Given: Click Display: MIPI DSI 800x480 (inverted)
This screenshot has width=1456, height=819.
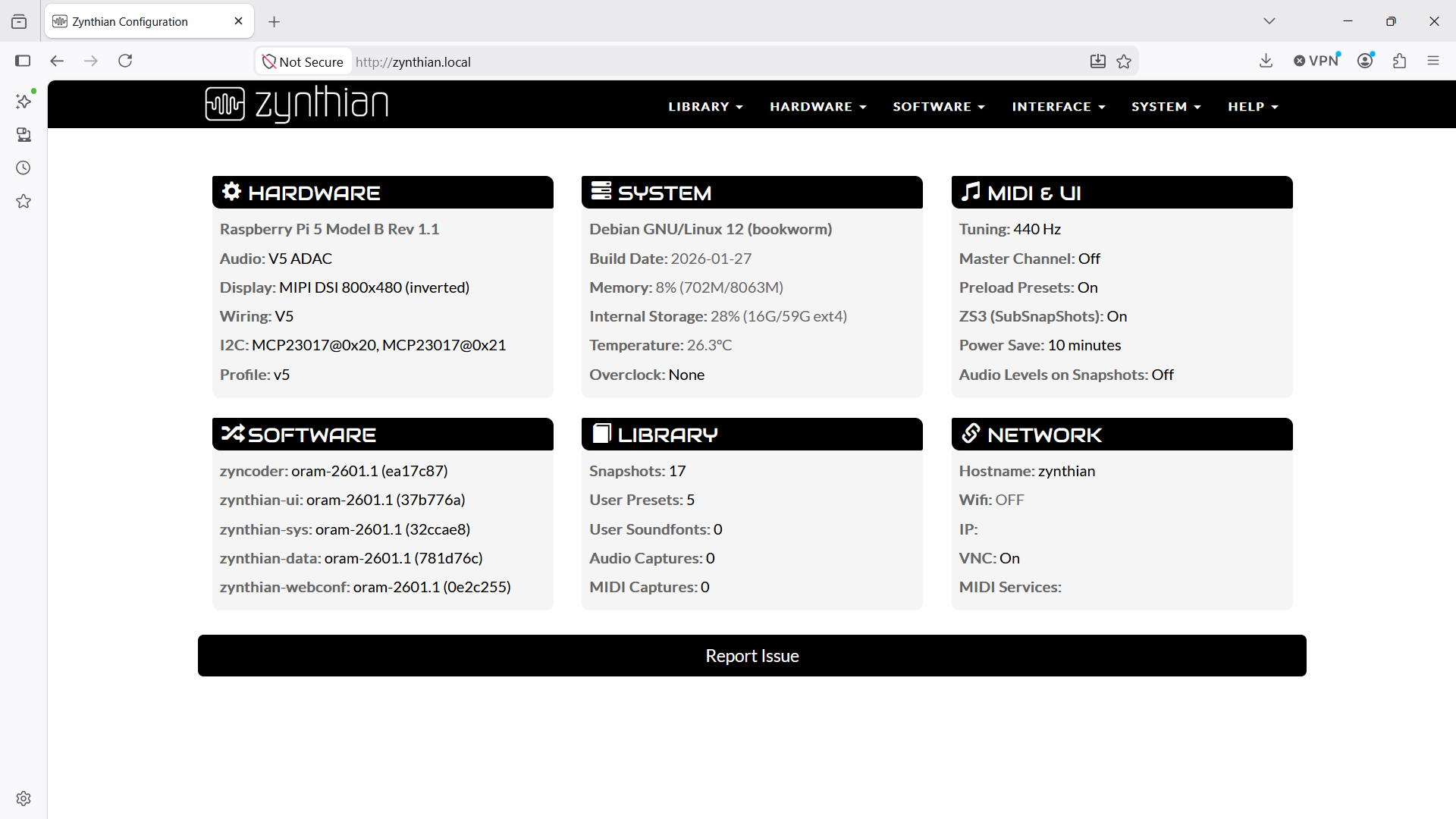Looking at the screenshot, I should tap(344, 287).
